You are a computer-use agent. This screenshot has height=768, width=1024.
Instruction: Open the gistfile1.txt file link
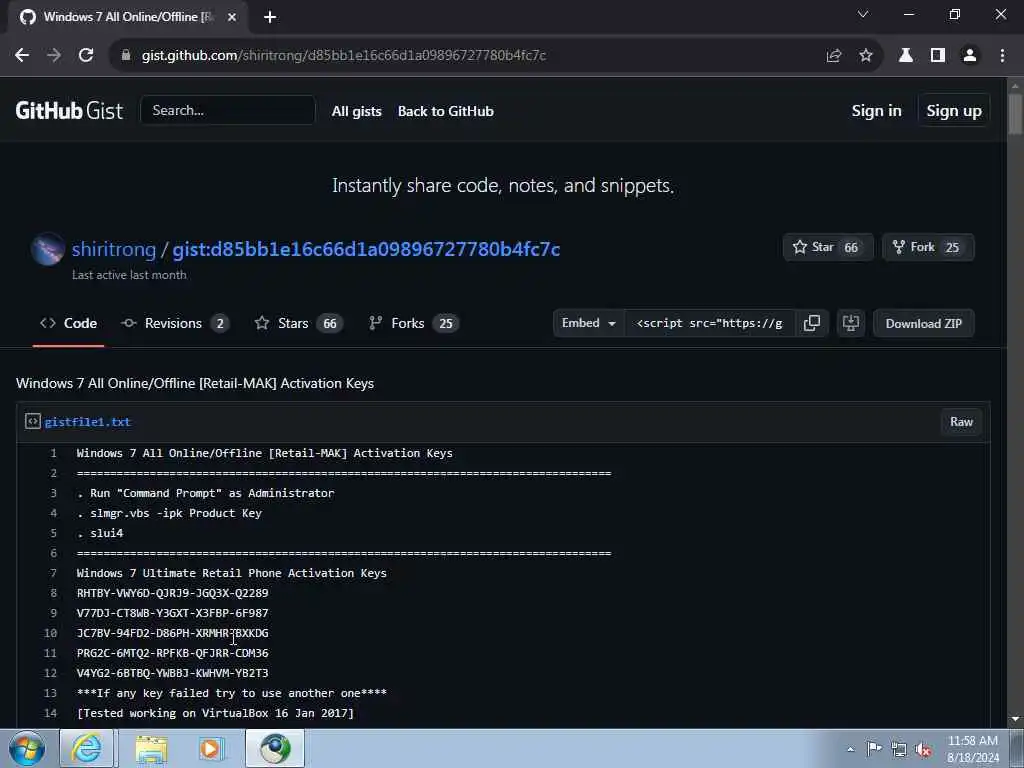point(88,422)
